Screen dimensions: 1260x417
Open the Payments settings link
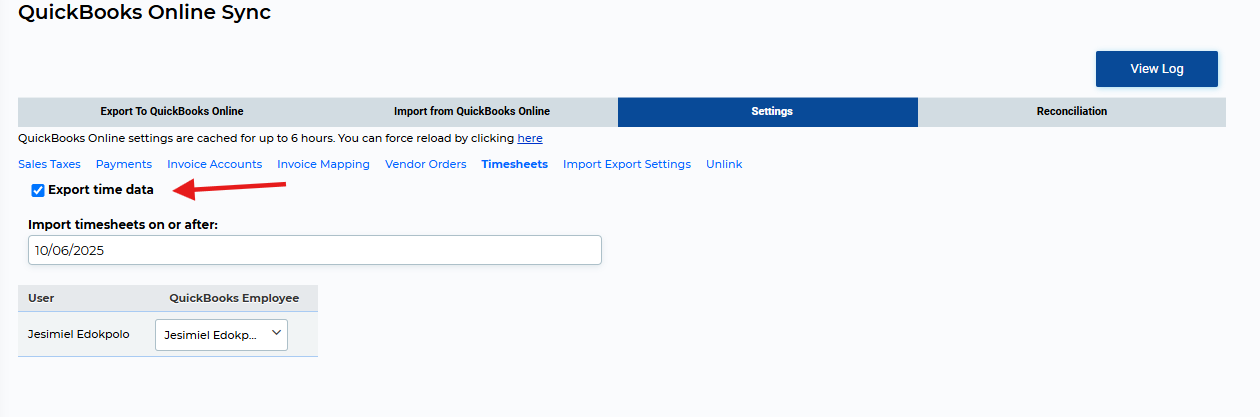coord(124,164)
